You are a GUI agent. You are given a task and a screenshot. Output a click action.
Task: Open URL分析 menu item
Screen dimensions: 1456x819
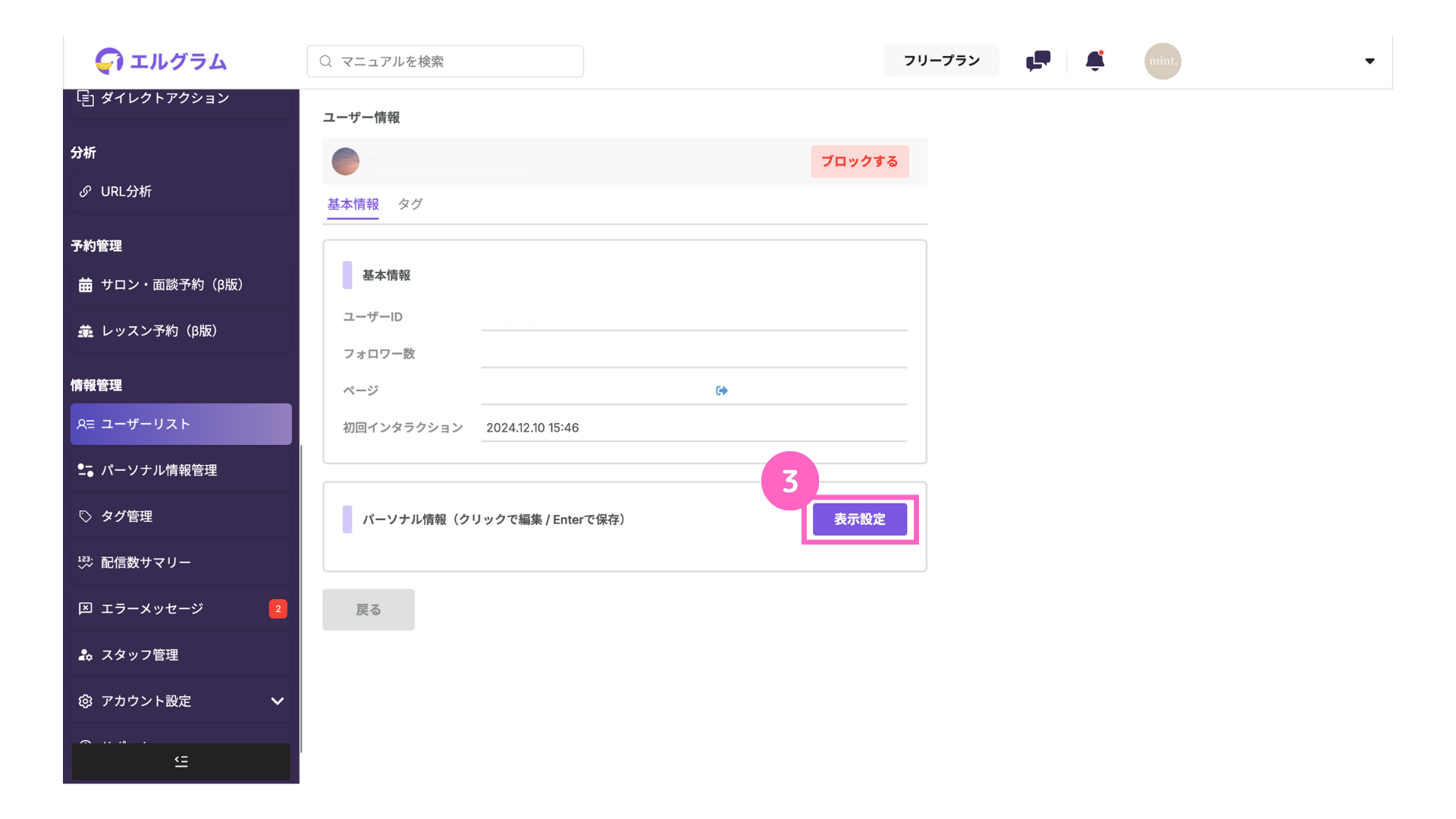point(181,192)
